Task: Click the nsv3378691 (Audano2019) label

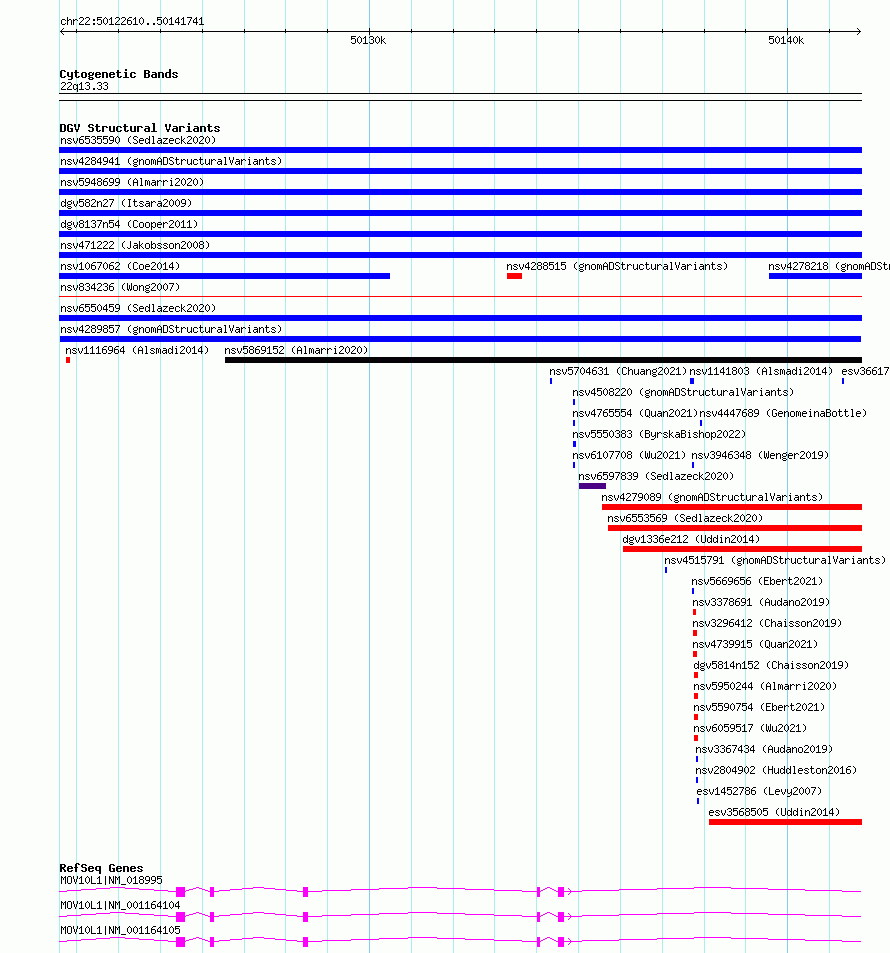Action: (x=761, y=602)
